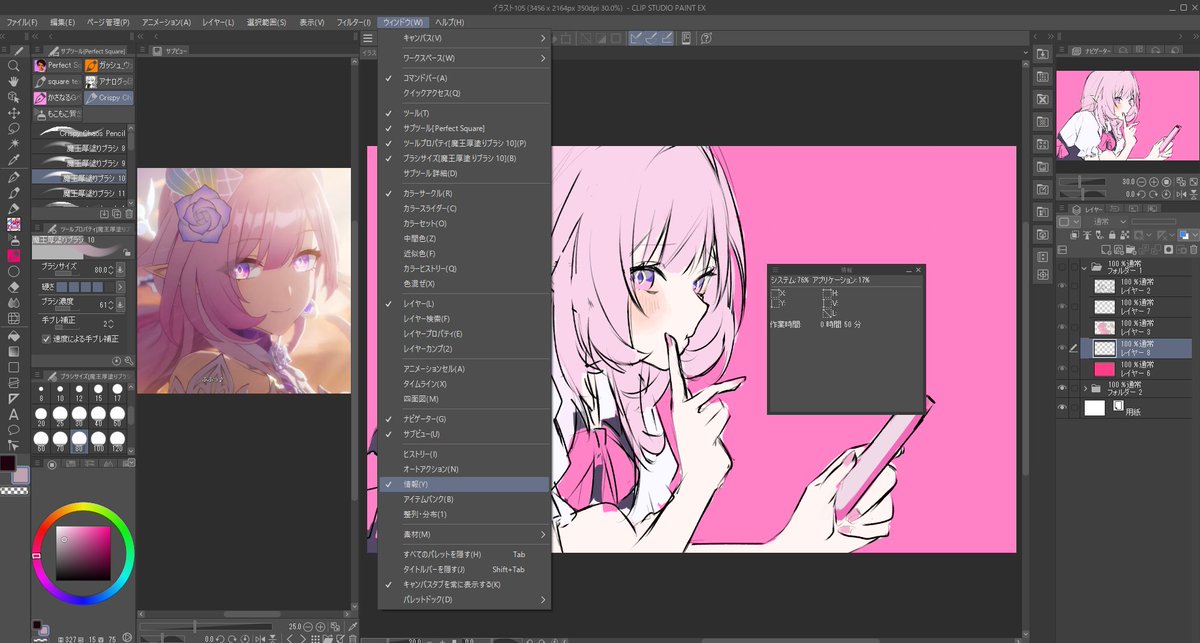This screenshot has height=643, width=1200.
Task: Pick brush size preset 100
Action: point(99,440)
